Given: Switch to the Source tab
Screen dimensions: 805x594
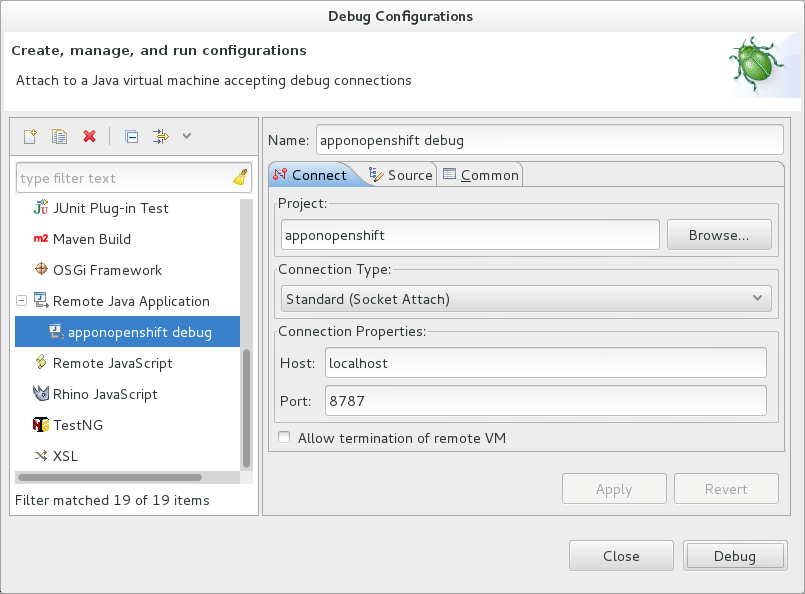Looking at the screenshot, I should point(400,175).
